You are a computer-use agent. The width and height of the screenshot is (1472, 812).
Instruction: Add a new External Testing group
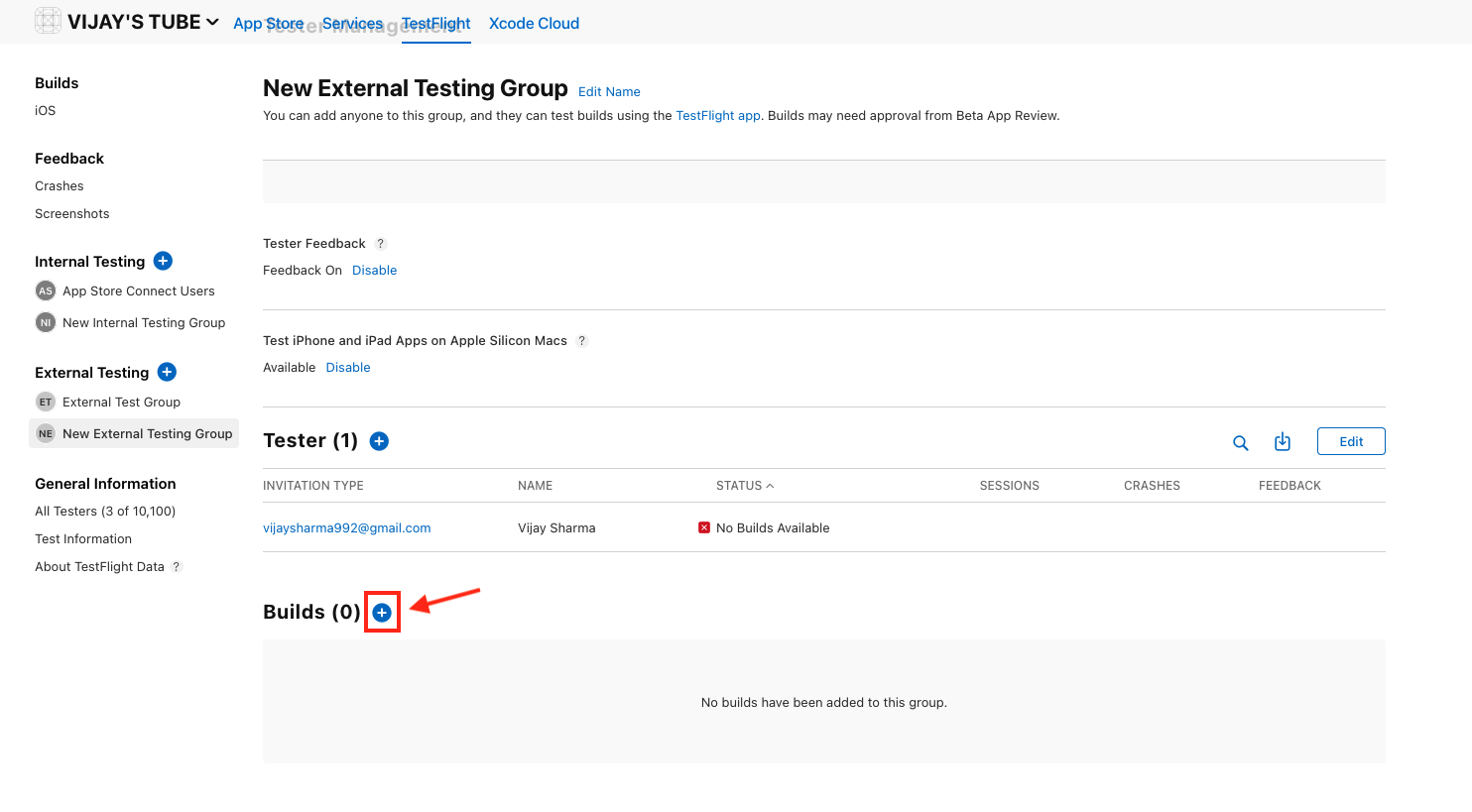click(168, 372)
